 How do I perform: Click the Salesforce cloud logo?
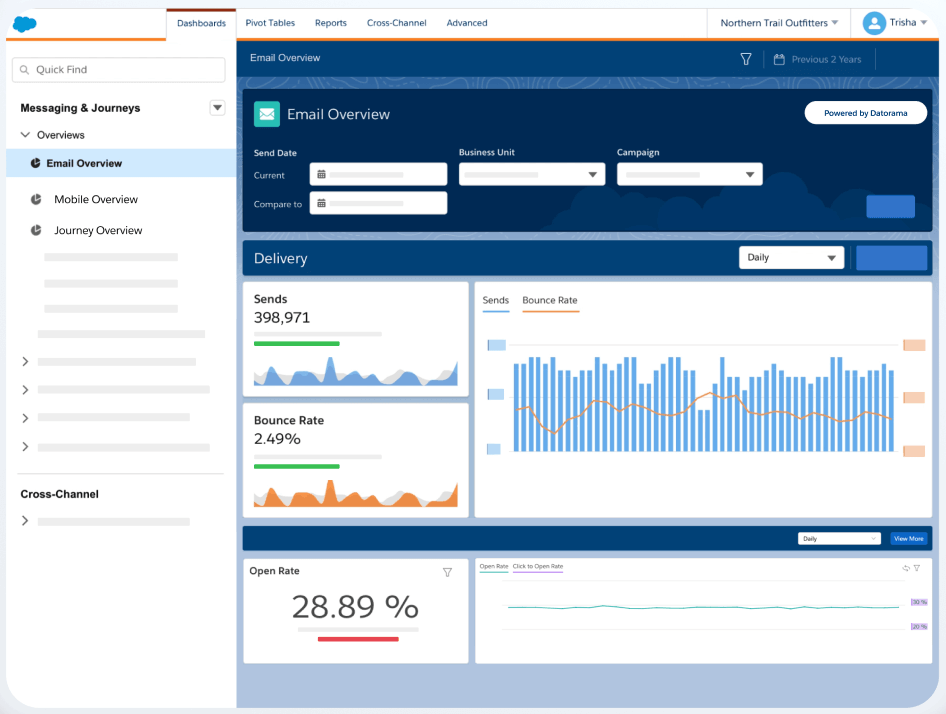click(25, 24)
